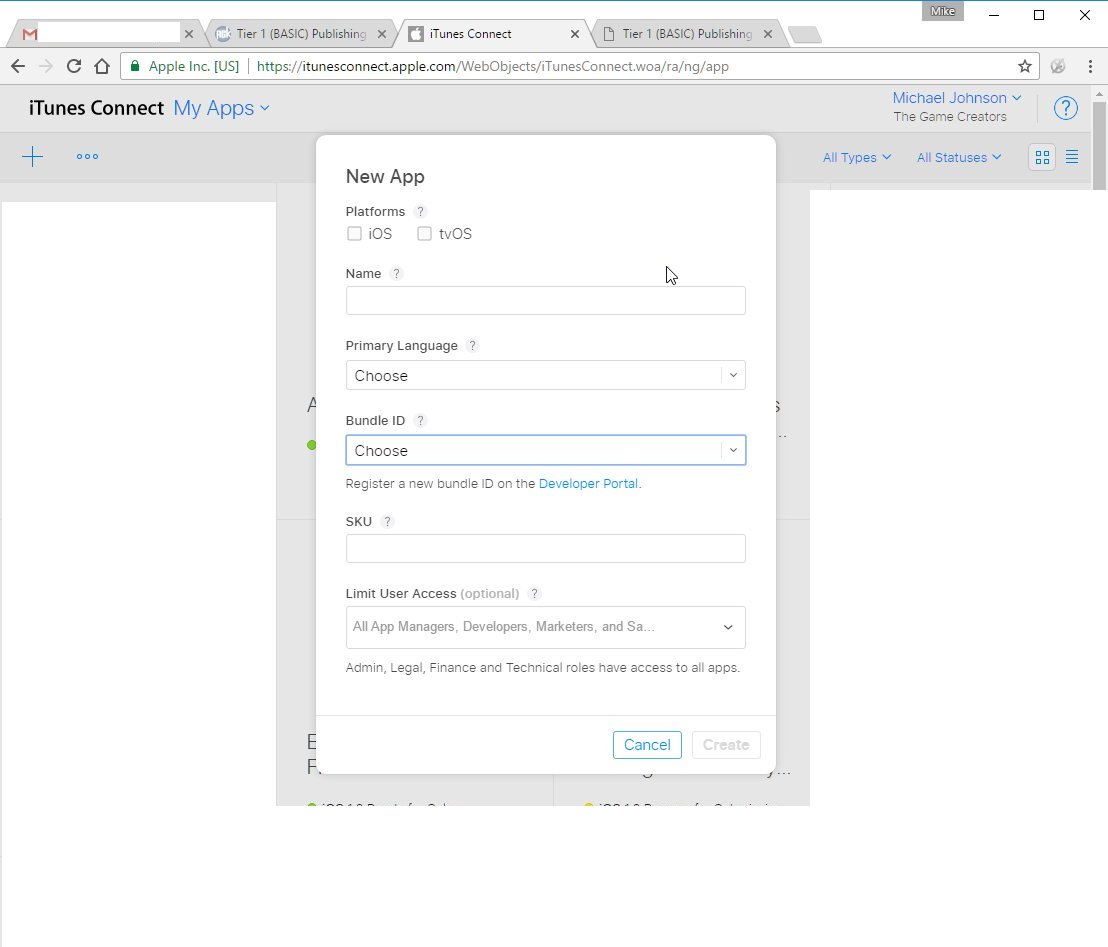Click the plus icon to add app
The width and height of the screenshot is (1108, 947).
[x=33, y=157]
